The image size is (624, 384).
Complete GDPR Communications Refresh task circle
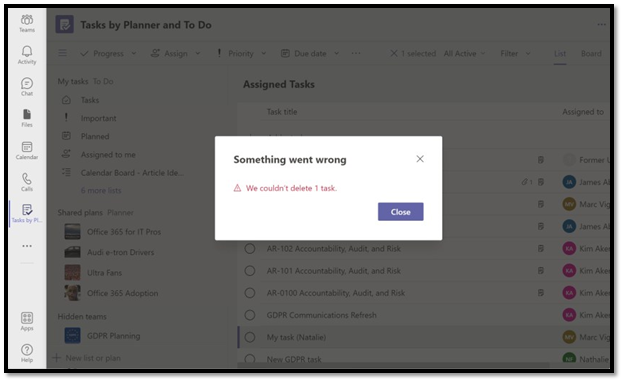click(250, 315)
